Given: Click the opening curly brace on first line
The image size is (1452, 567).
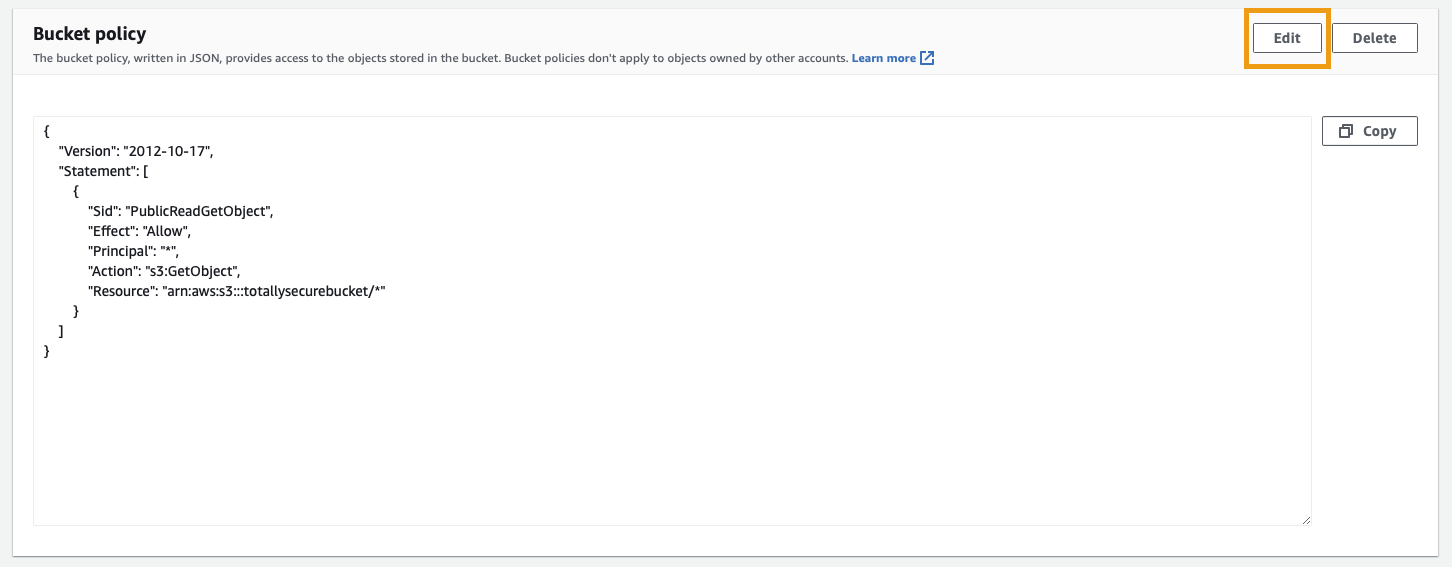Looking at the screenshot, I should point(47,131).
